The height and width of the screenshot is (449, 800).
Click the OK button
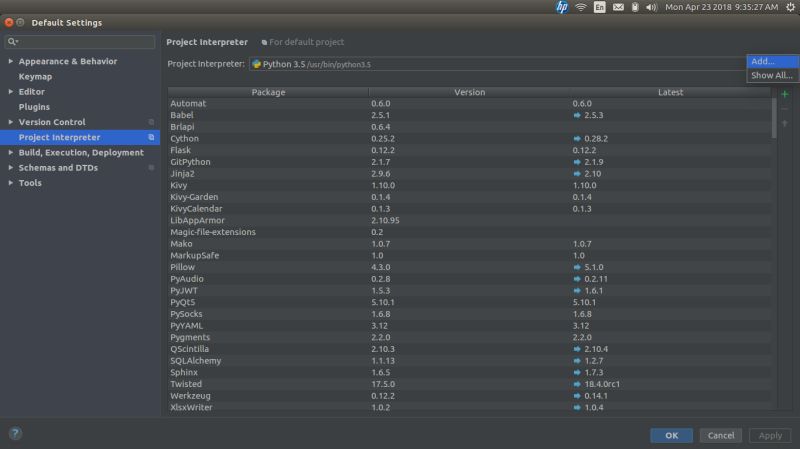[x=671, y=435]
